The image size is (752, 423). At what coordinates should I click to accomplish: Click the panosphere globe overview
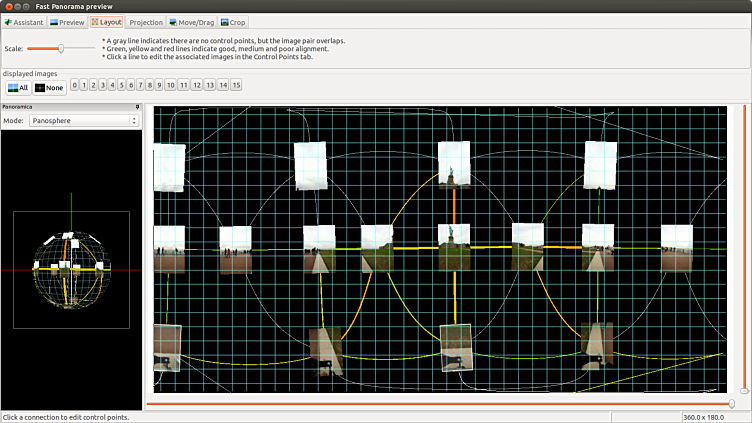(x=70, y=270)
